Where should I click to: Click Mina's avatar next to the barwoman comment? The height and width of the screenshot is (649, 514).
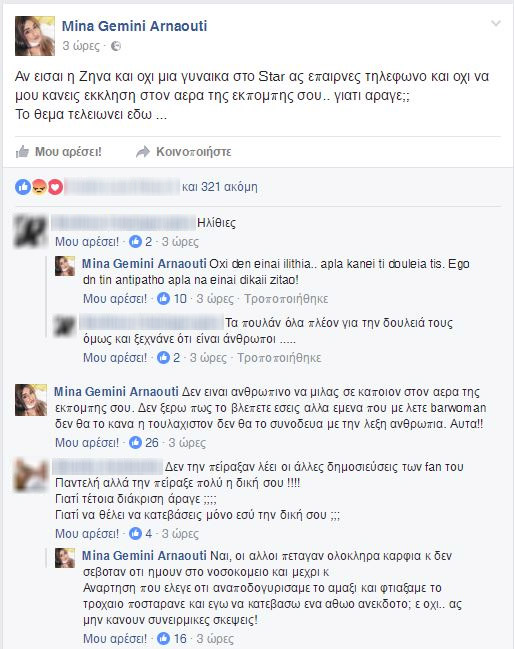31,400
